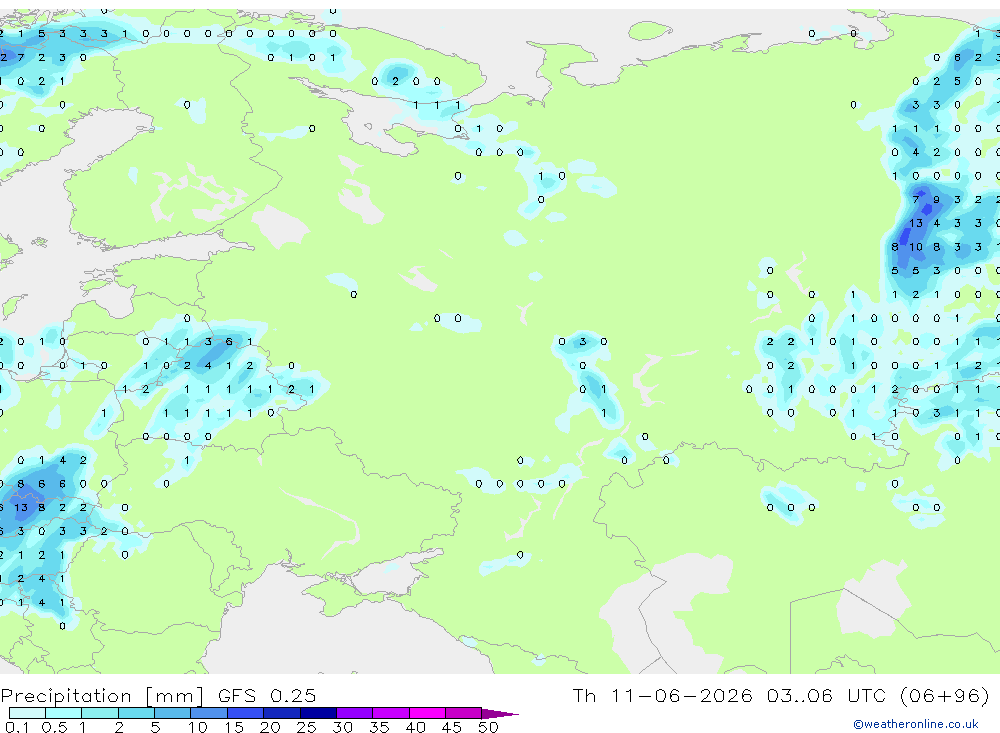Image resolution: width=1000 pixels, height=733 pixels.
Task: Click the '25' legend scale label
Action: 307,727
